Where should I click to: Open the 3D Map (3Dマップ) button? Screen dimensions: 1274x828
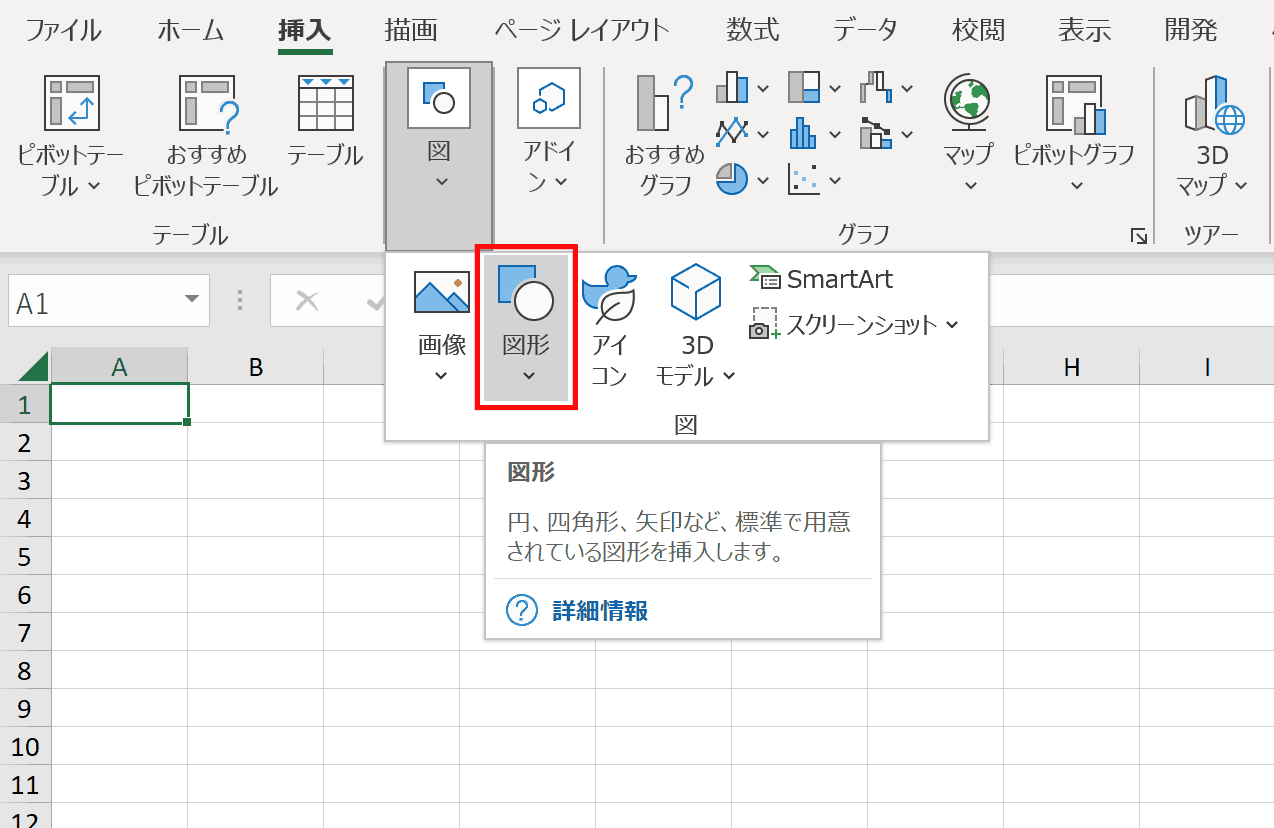pyautogui.click(x=1213, y=134)
